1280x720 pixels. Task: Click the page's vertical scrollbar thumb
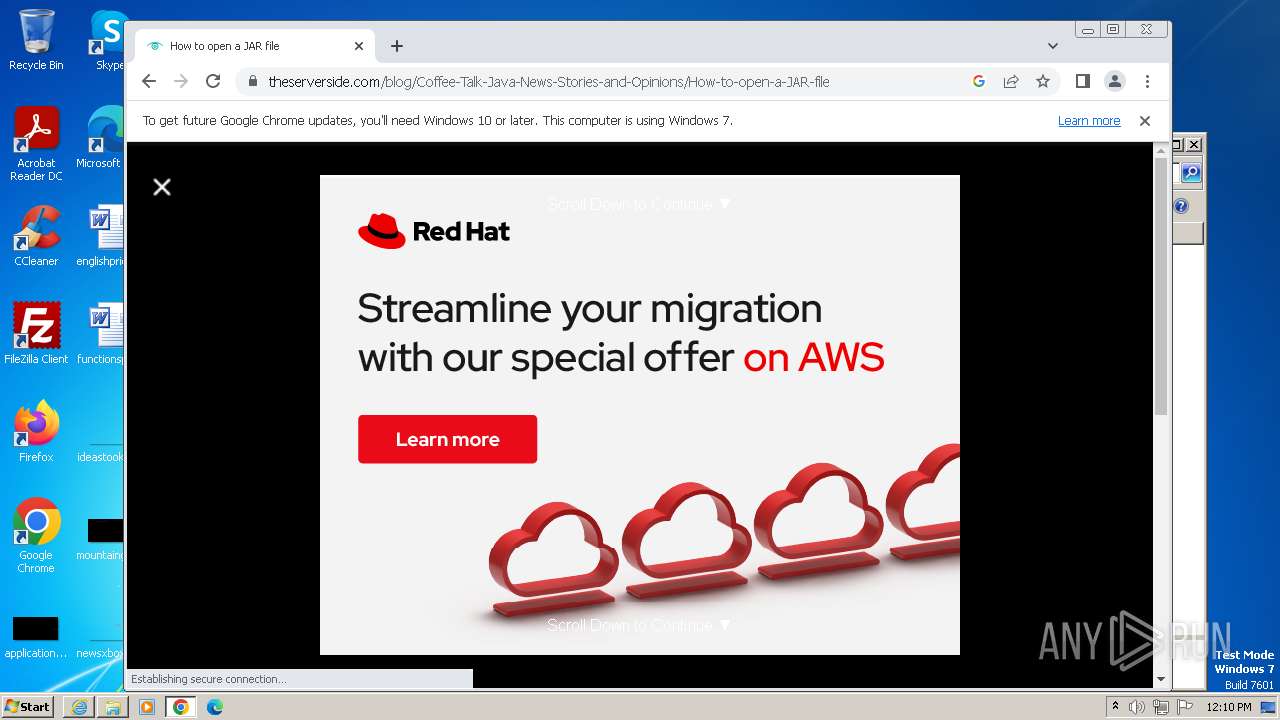pyautogui.click(x=1161, y=286)
